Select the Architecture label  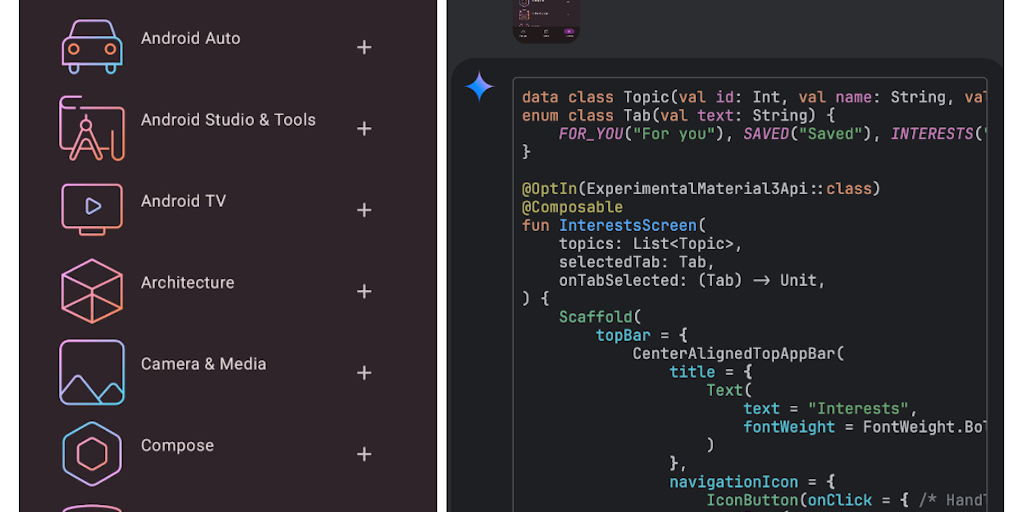point(187,283)
